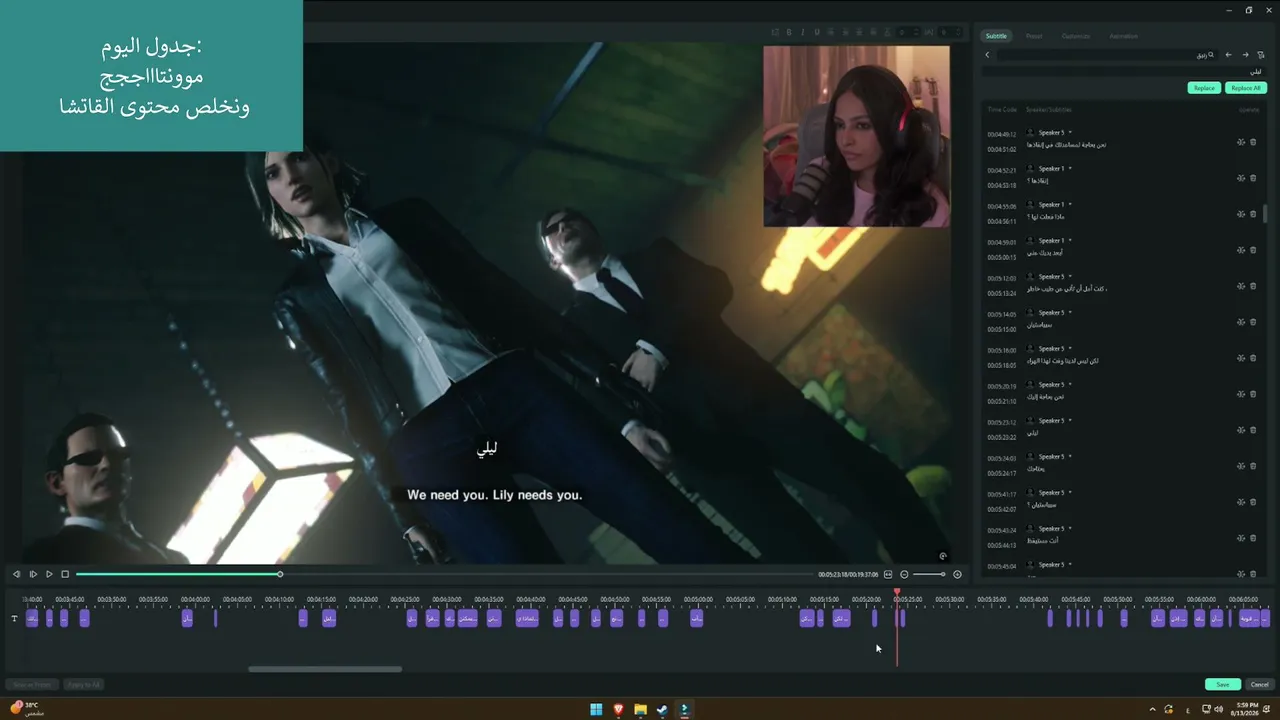Screen dimensions: 1280x720
Task: Save the subtitle edits
Action: [x=1223, y=685]
